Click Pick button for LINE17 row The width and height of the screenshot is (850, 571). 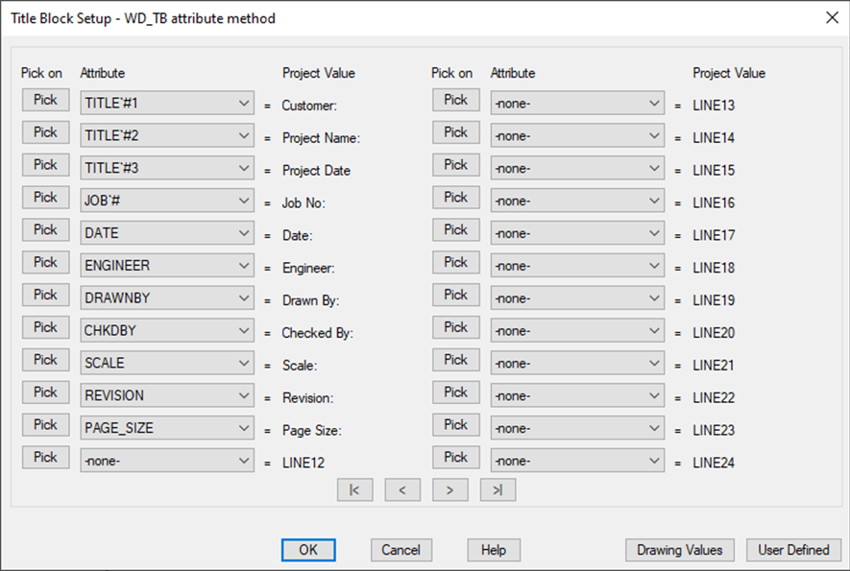pyautogui.click(x=456, y=230)
